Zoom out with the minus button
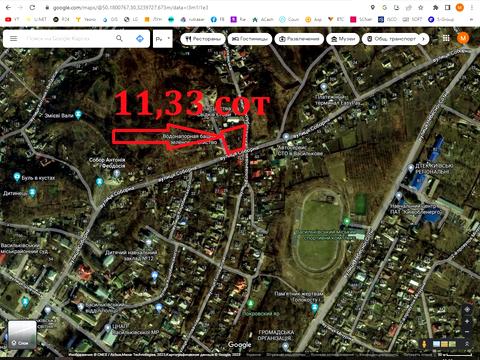Image resolution: width=480 pixels, height=360 pixels. 467,332
